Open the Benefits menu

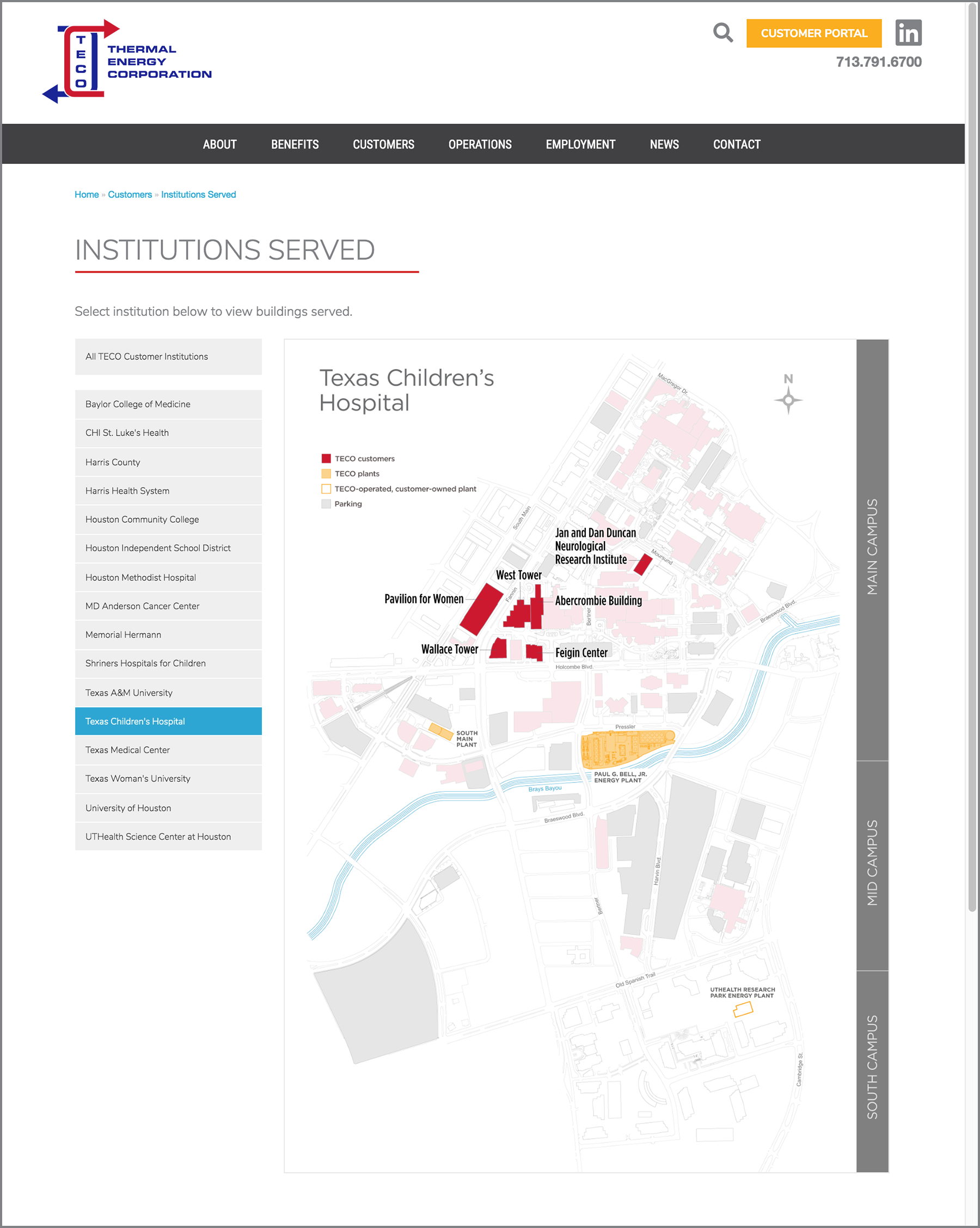[295, 144]
